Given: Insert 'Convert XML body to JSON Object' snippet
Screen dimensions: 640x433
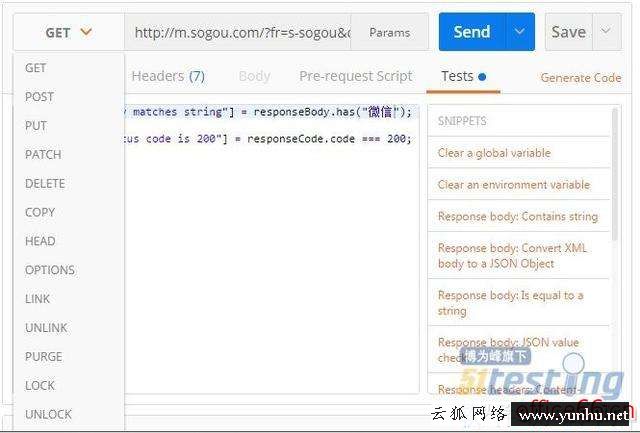Looking at the screenshot, I should tap(519, 256).
